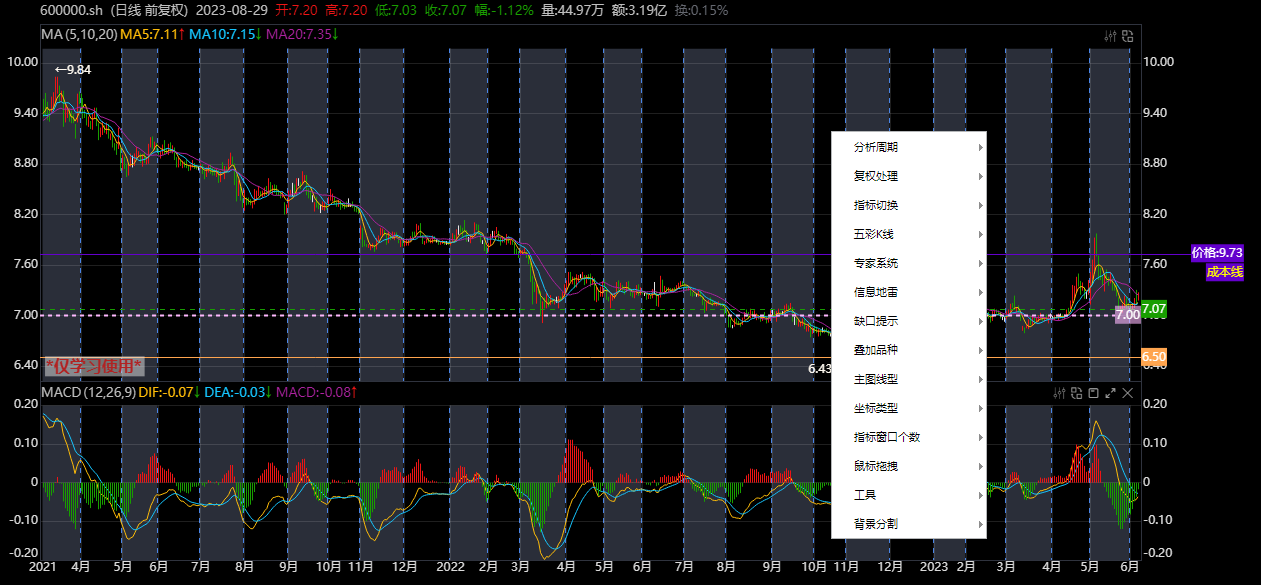Open the 复权处理 menu entry
The image size is (1262, 585).
click(x=875, y=175)
